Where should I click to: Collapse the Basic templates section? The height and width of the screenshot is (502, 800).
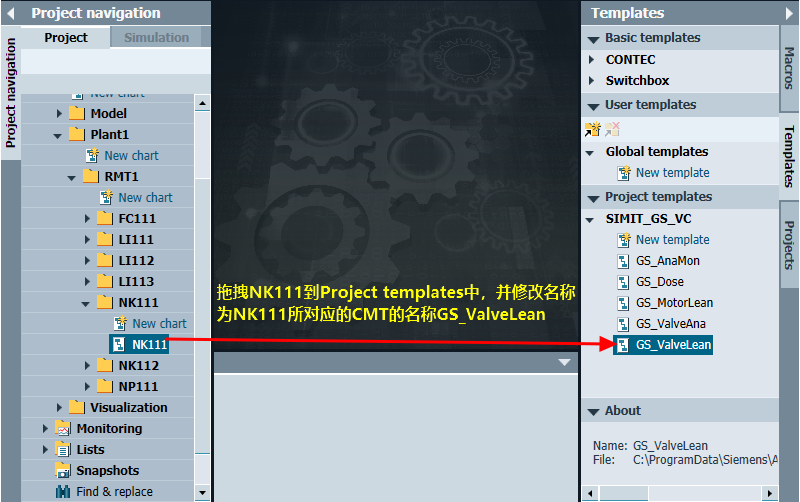point(593,39)
